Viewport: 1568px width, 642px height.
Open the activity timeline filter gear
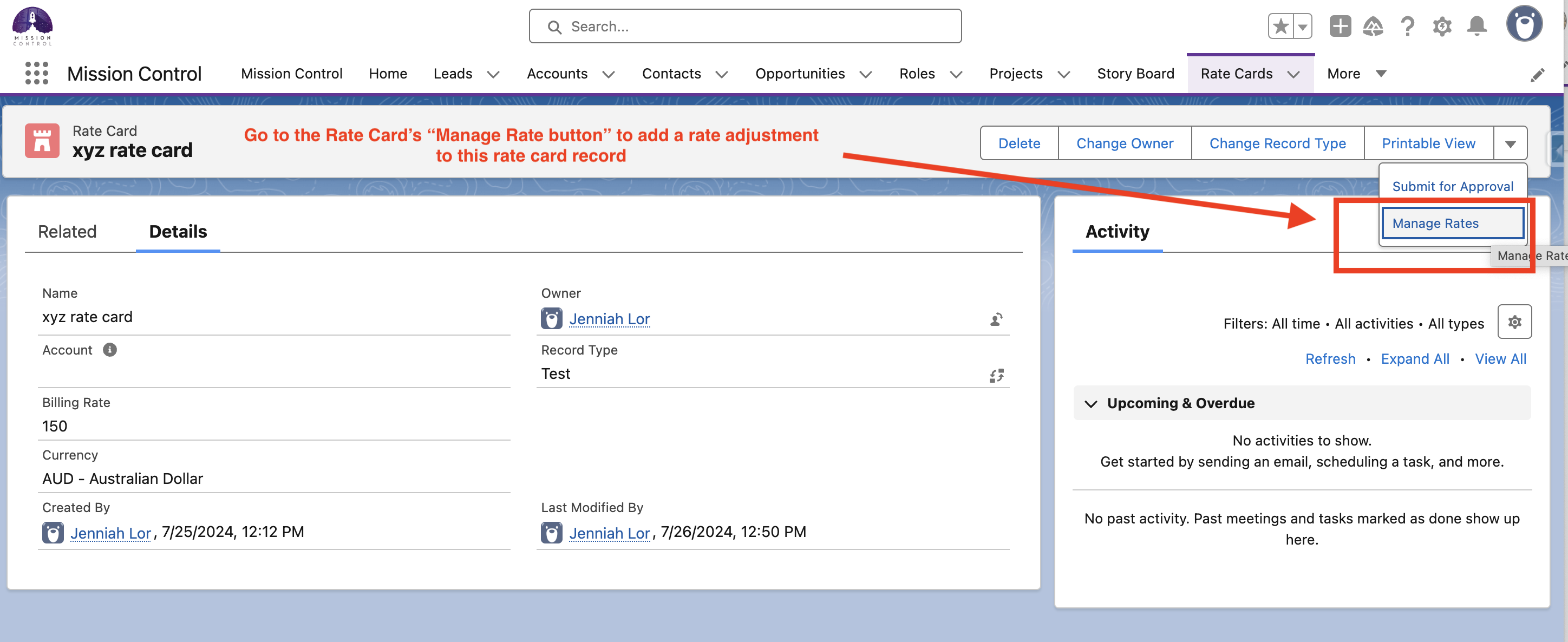(1514, 322)
